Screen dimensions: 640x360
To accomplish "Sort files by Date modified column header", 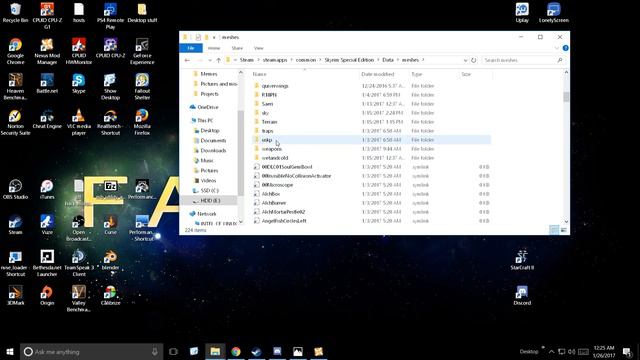I will click(x=378, y=74).
